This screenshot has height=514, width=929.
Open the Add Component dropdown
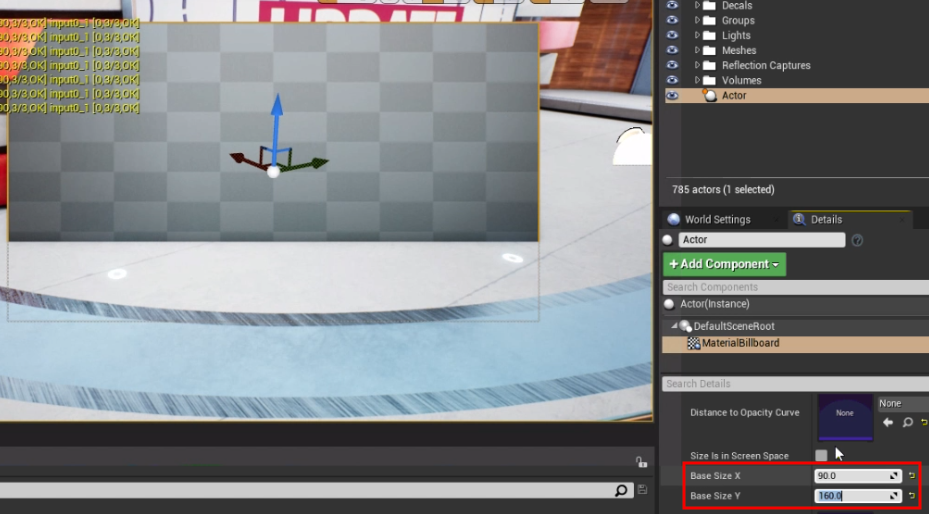[x=724, y=264]
